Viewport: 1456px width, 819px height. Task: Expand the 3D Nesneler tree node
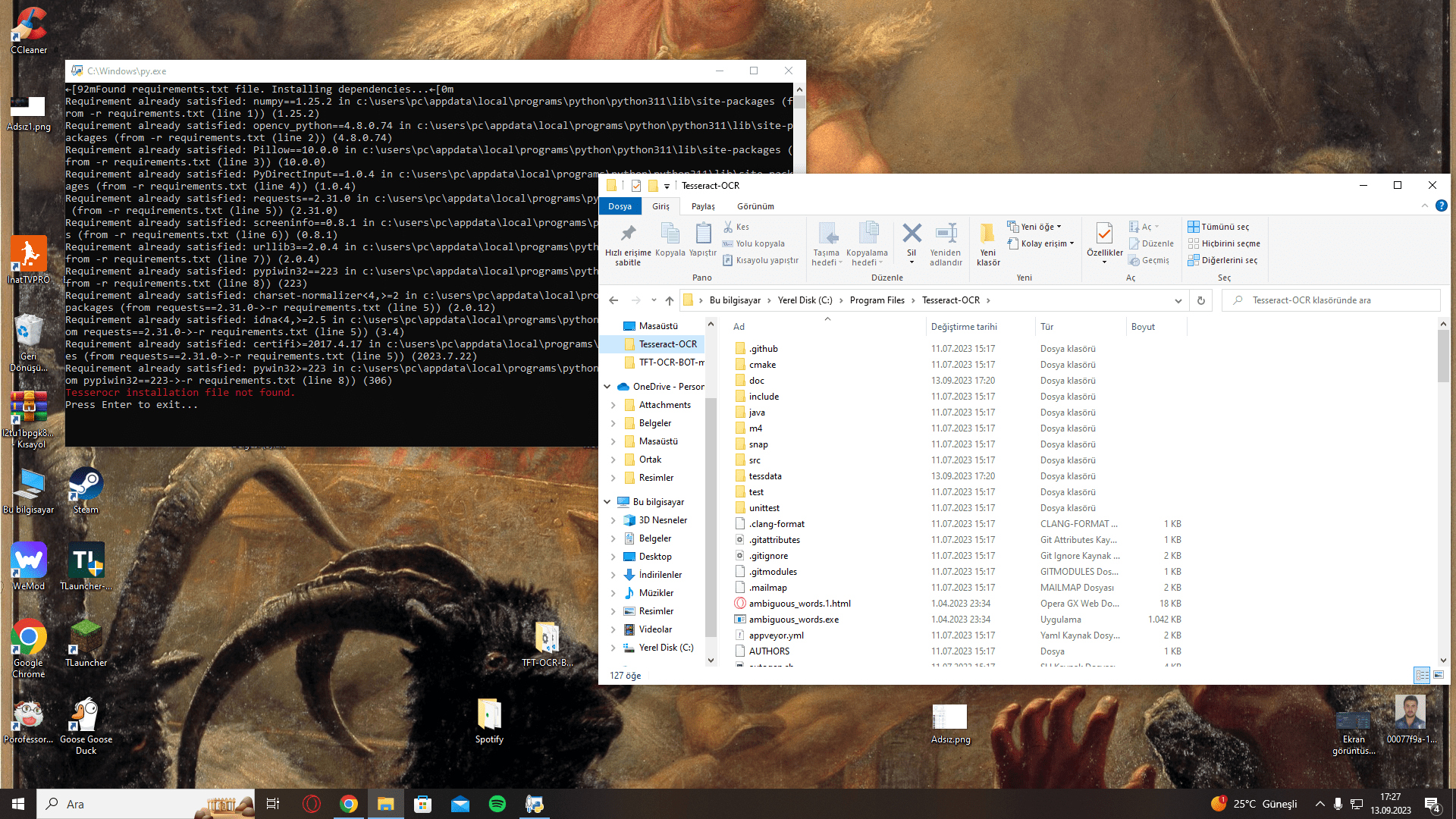[613, 520]
